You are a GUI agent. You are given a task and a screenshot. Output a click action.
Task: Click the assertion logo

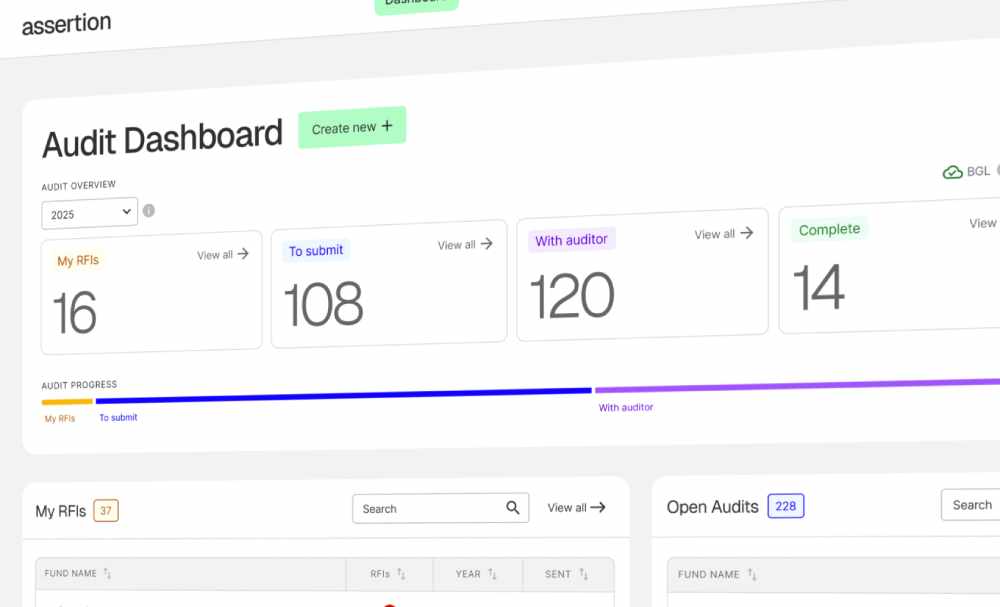[66, 24]
